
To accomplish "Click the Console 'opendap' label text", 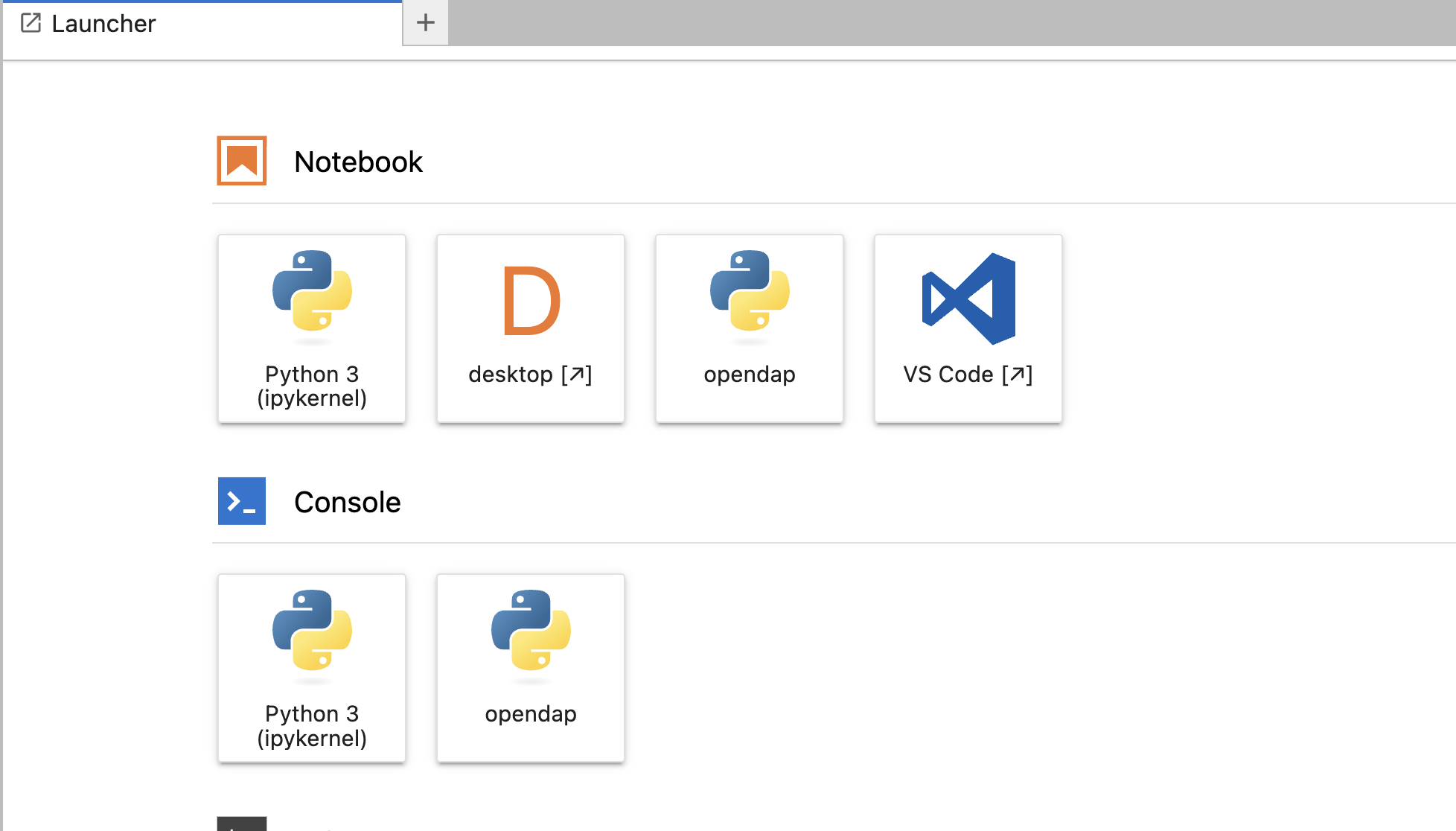I will coord(531,714).
